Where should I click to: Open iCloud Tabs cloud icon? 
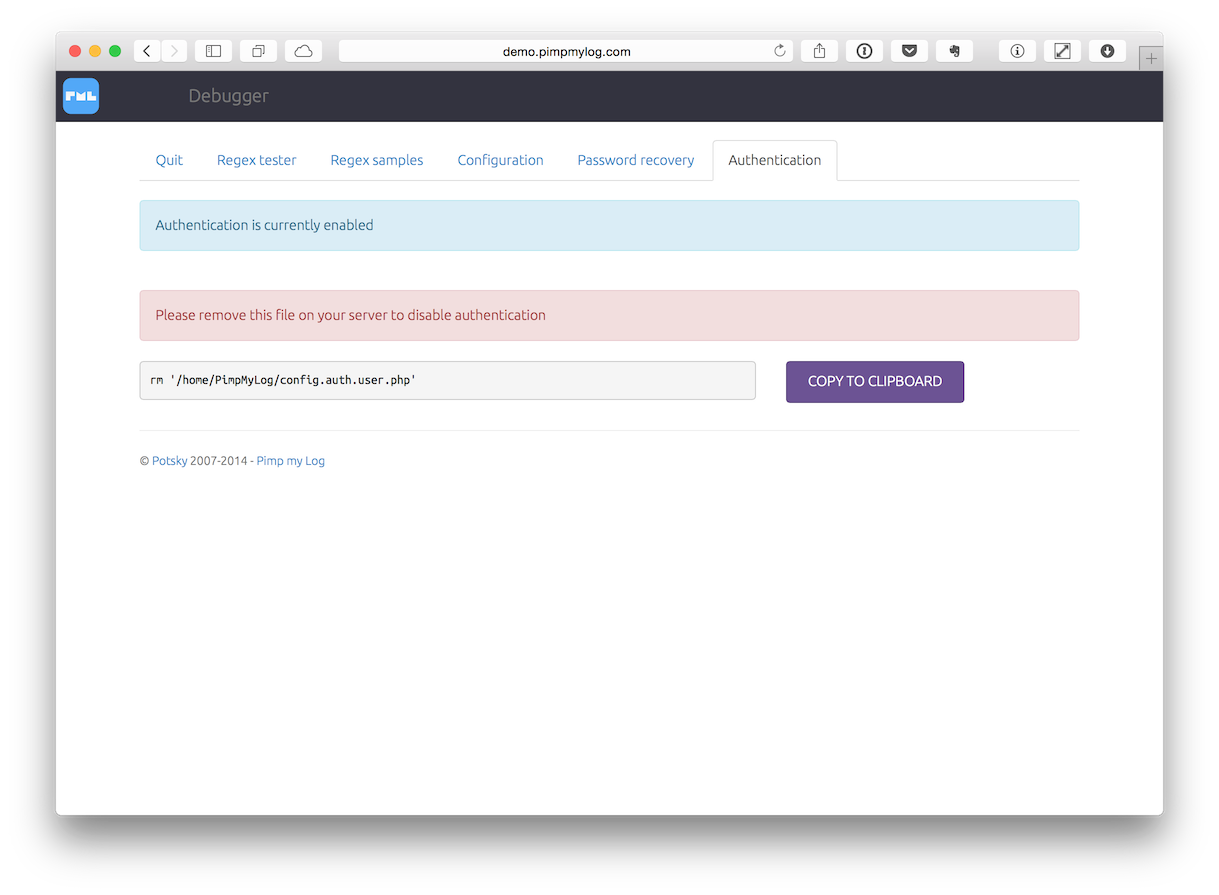point(303,51)
